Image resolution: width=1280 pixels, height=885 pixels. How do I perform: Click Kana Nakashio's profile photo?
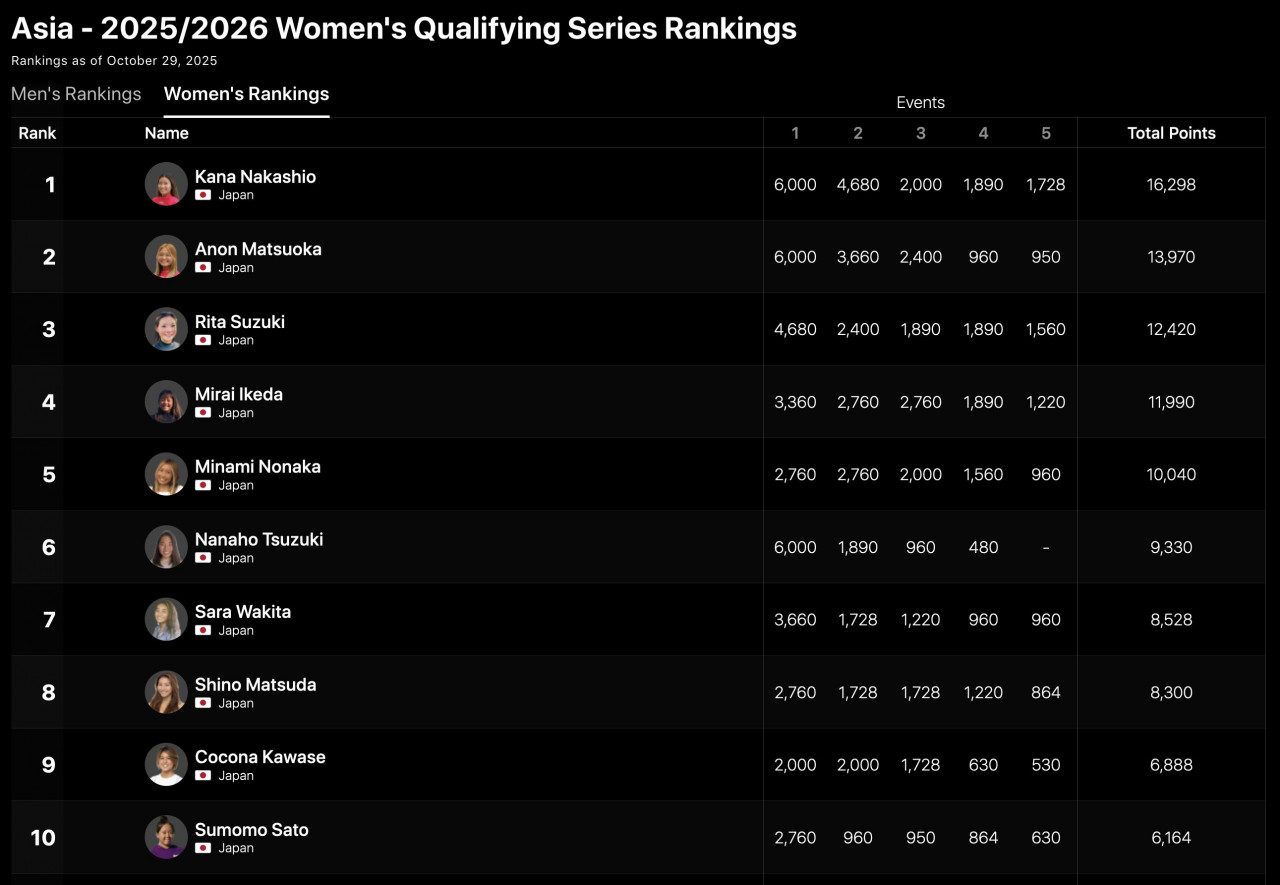point(166,184)
